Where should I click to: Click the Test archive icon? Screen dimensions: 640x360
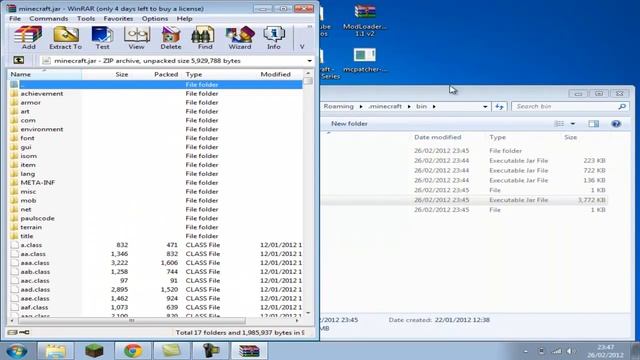(x=102, y=38)
